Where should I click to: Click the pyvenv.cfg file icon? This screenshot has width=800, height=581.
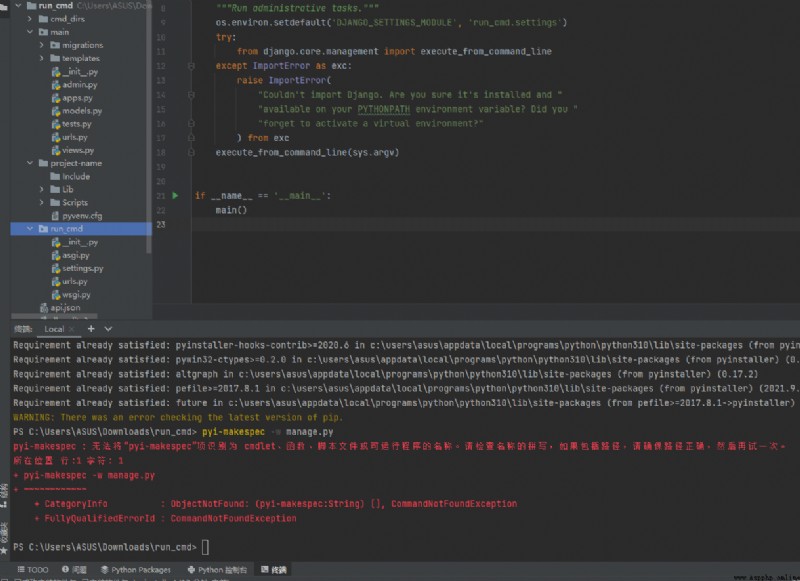pos(56,216)
